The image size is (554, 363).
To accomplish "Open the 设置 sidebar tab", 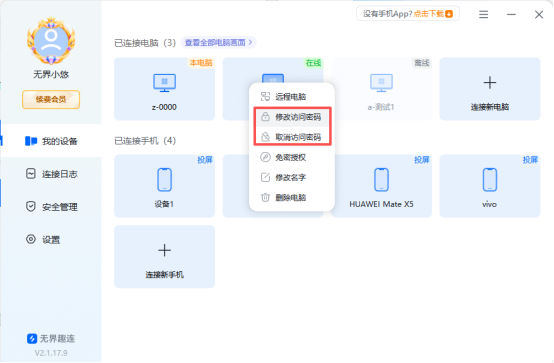I will tap(51, 240).
